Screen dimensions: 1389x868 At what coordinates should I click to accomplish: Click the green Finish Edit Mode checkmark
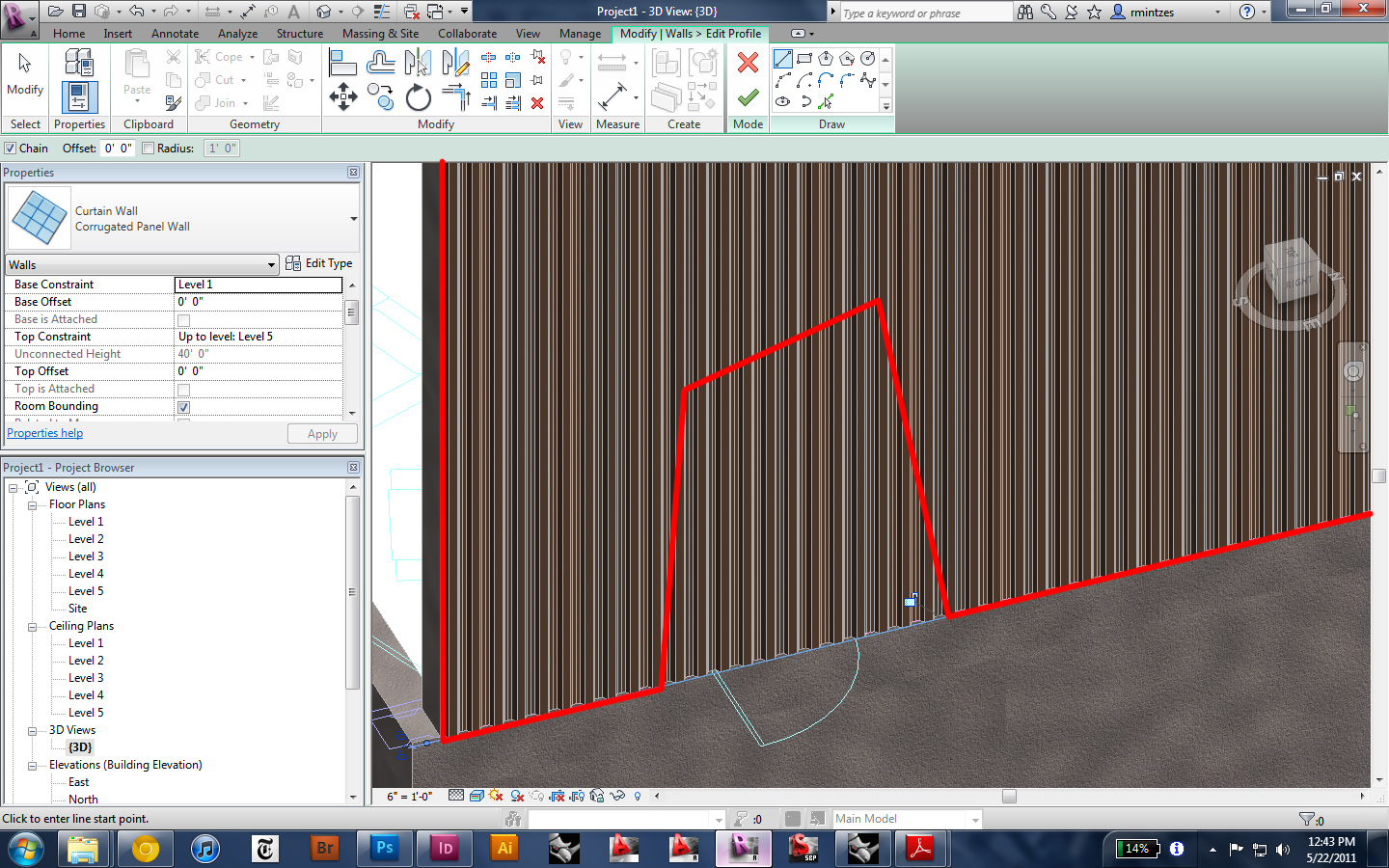pyautogui.click(x=748, y=97)
